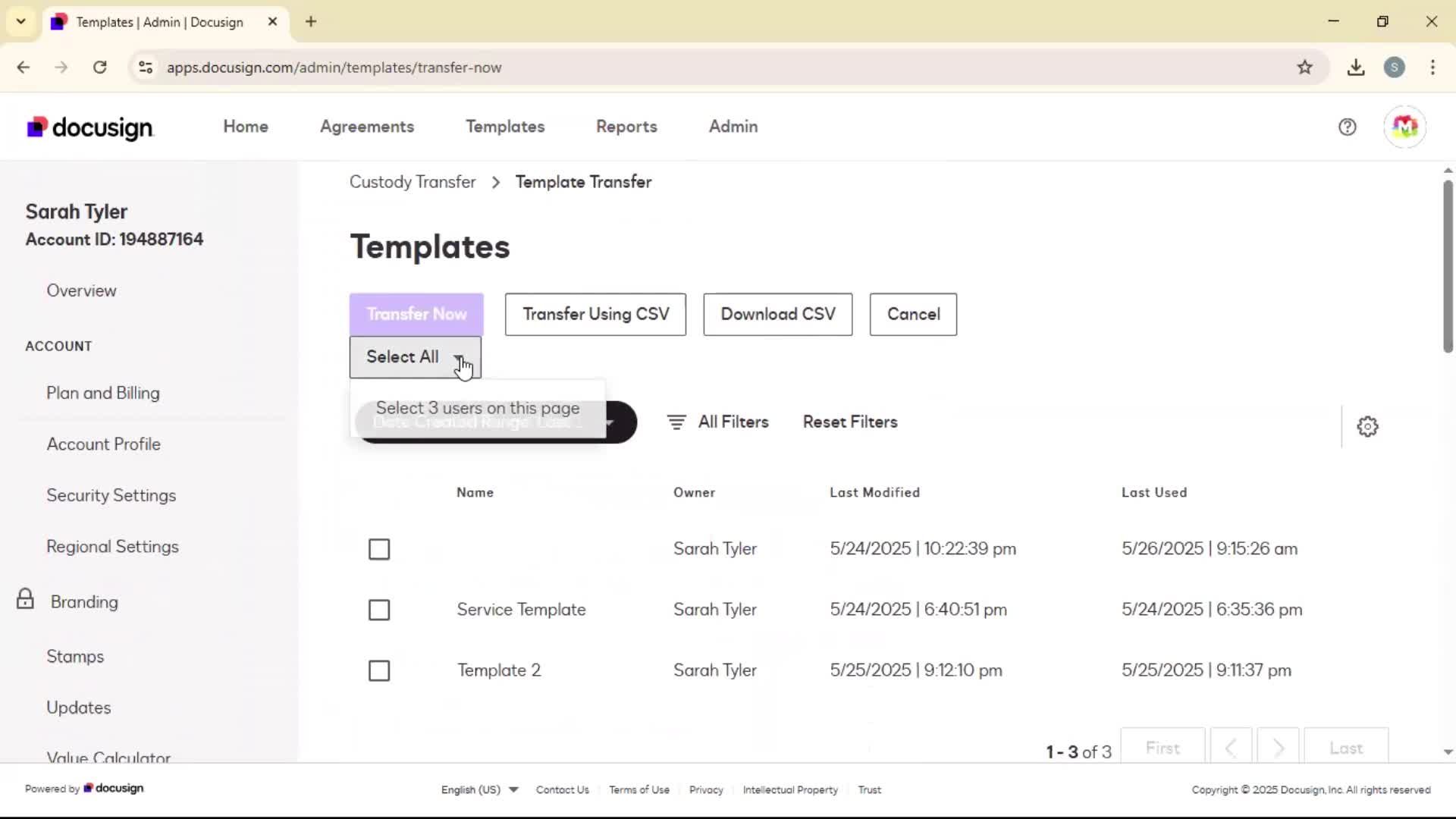
Task: Open Trust footer link
Action: (869, 789)
